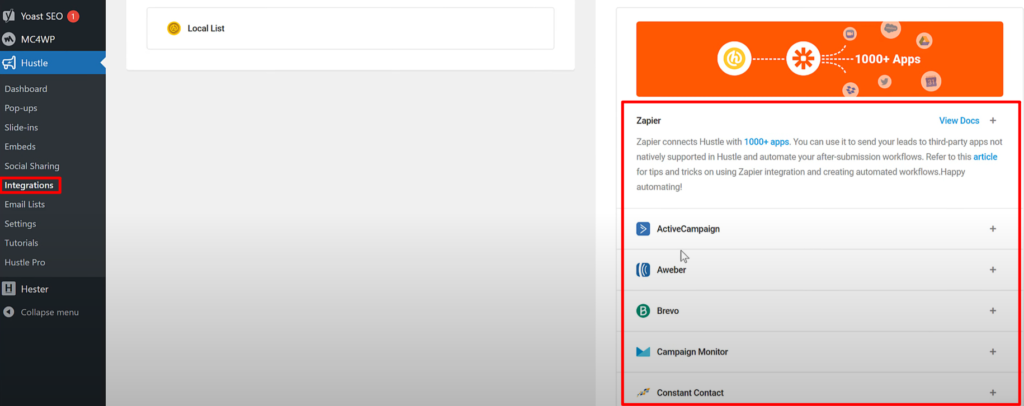Open the Tutorials submenu item
Viewport: 1024px width, 406px height.
[22, 243]
